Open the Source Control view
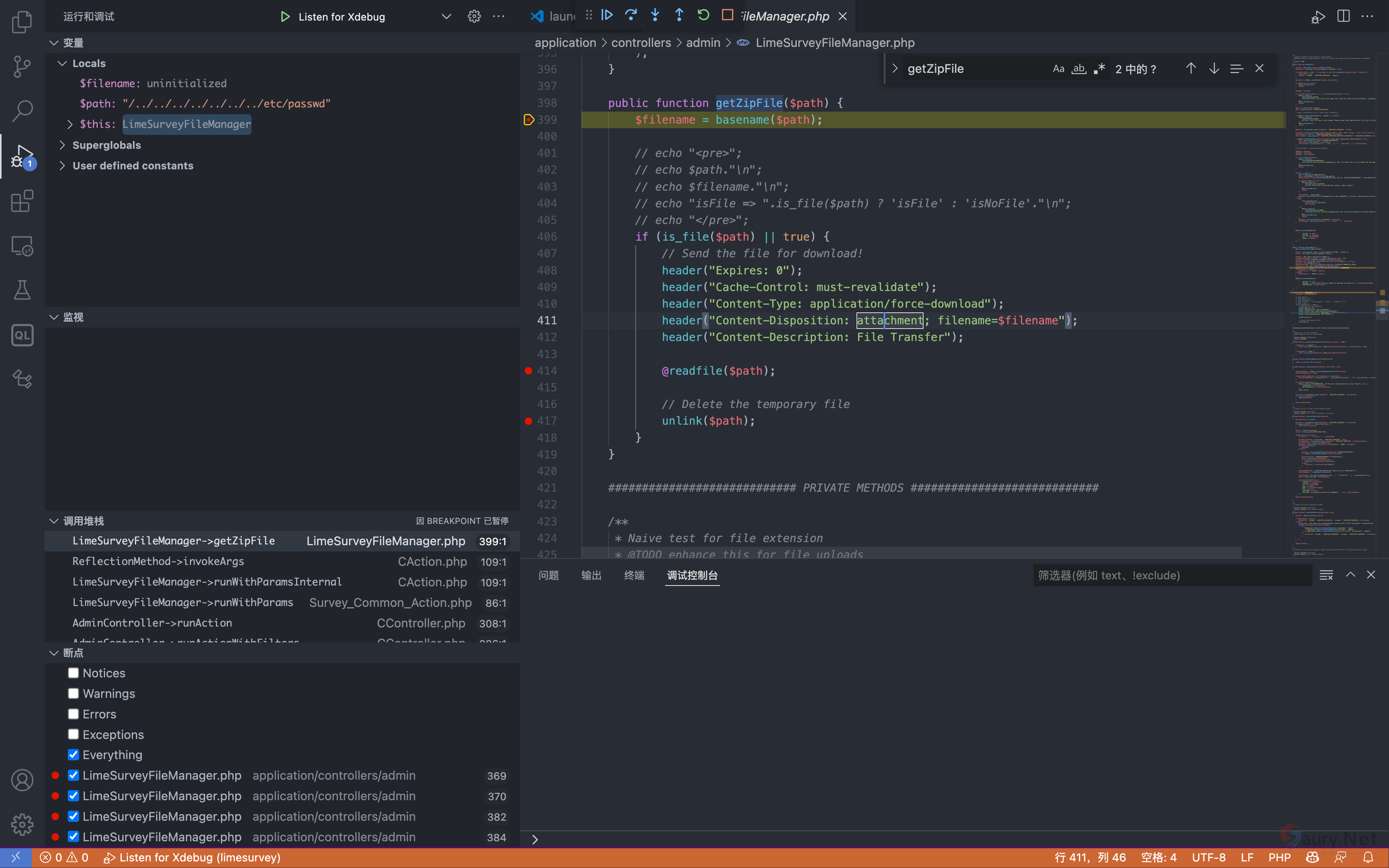The height and width of the screenshot is (868, 1389). (x=22, y=67)
